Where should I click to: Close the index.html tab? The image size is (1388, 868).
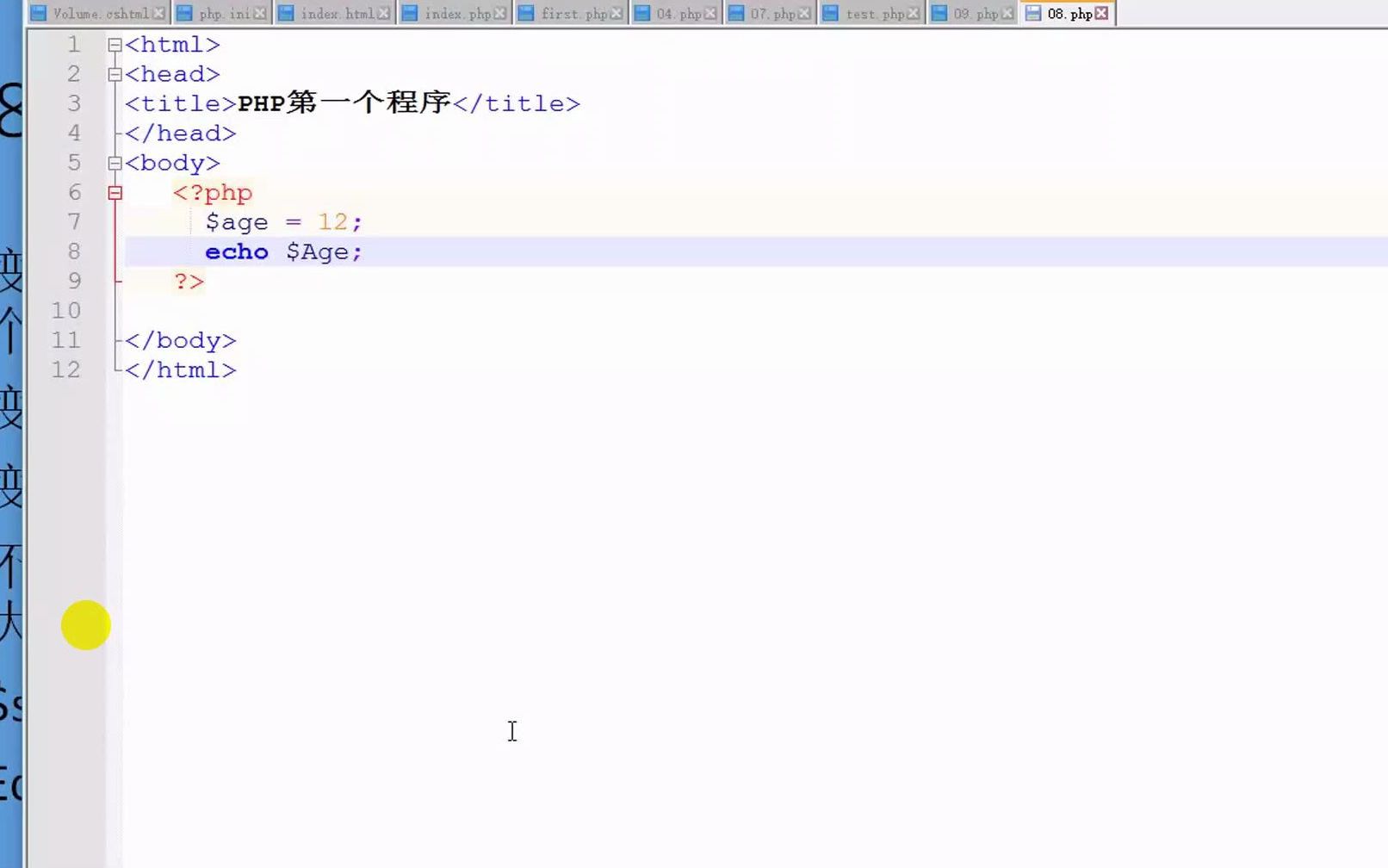(383, 14)
